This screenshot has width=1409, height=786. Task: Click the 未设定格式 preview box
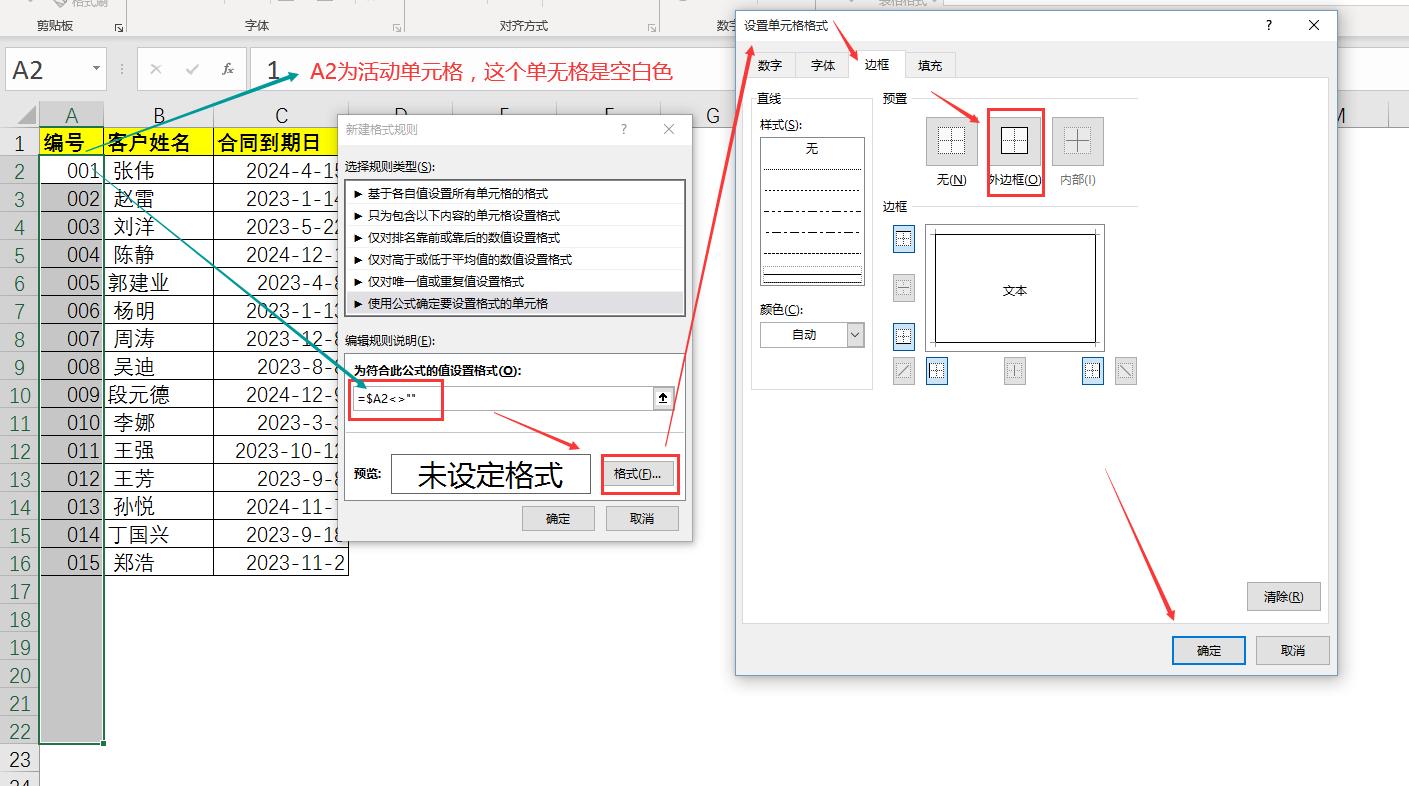(491, 474)
